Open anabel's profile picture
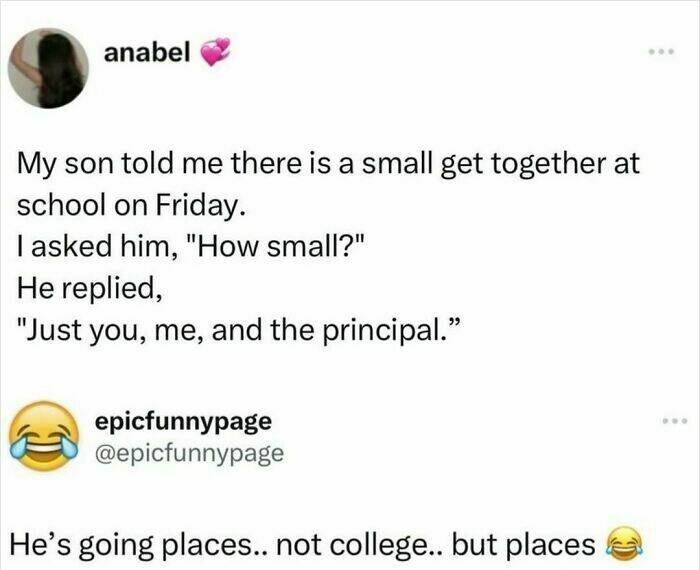Image resolution: width=700 pixels, height=570 pixels. click(47, 66)
